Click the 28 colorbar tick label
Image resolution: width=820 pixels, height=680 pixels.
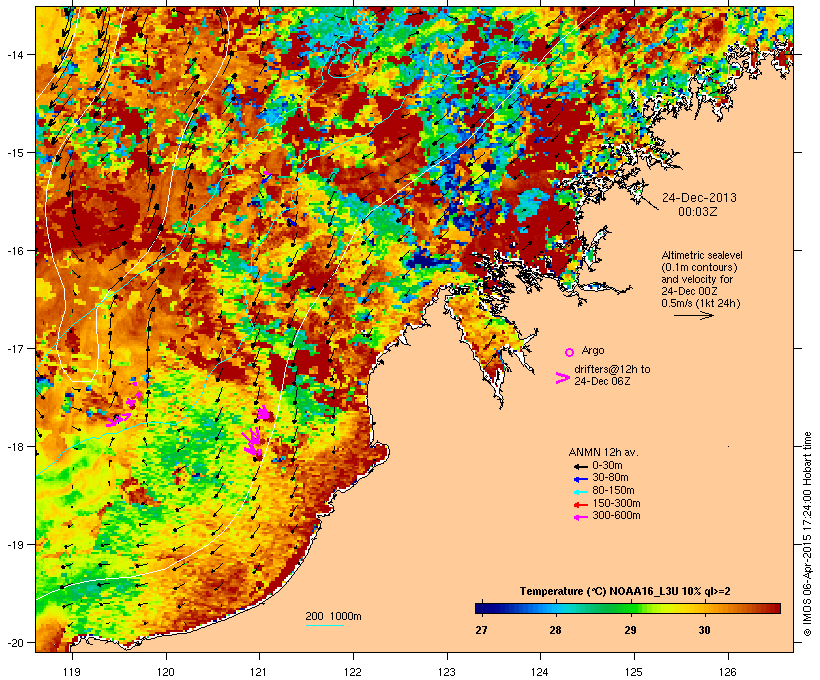pyautogui.click(x=555, y=630)
